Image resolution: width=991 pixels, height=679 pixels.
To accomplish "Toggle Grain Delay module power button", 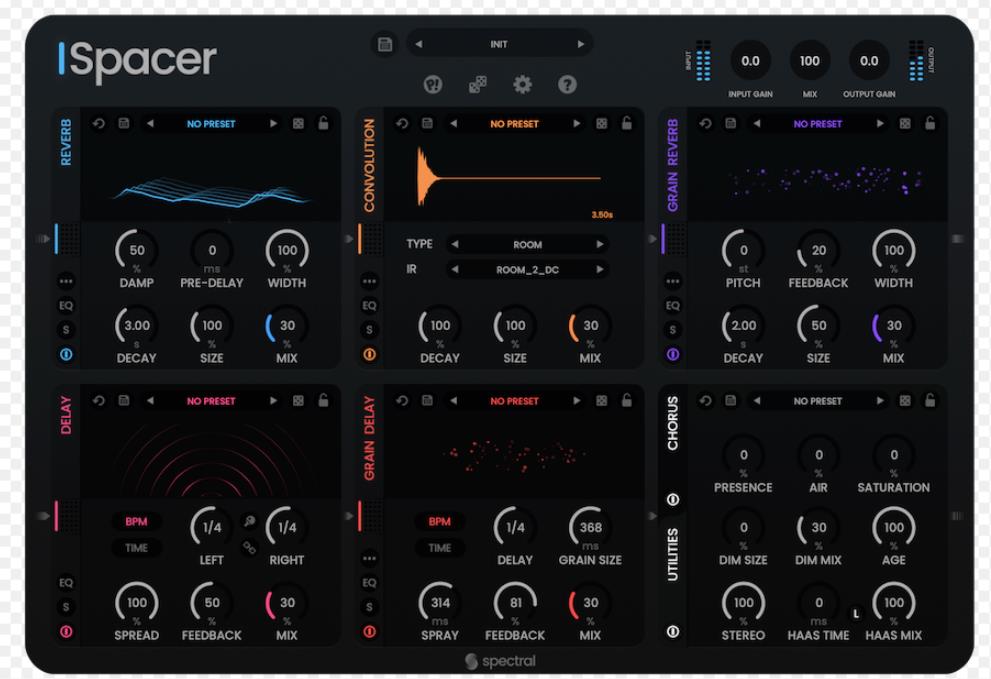I will pyautogui.click(x=369, y=631).
